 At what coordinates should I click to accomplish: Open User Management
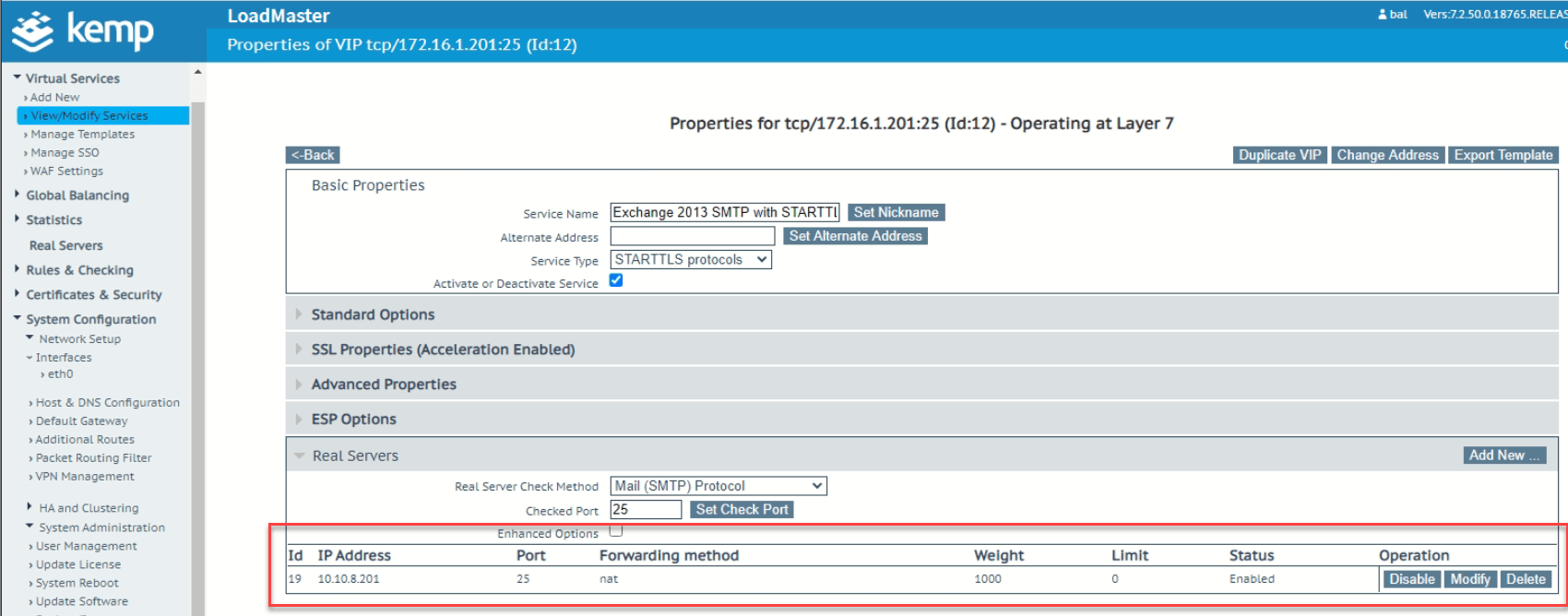click(86, 547)
